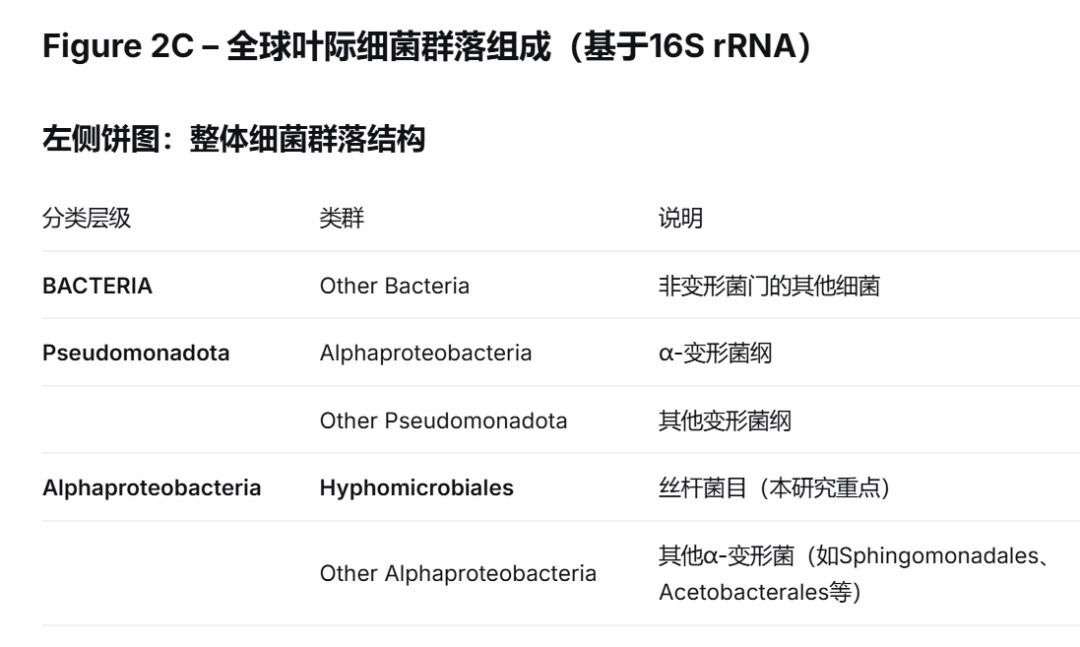Click the 非变形菌门的其他细菌 description cell
1080x647 pixels.
pyautogui.click(x=769, y=285)
